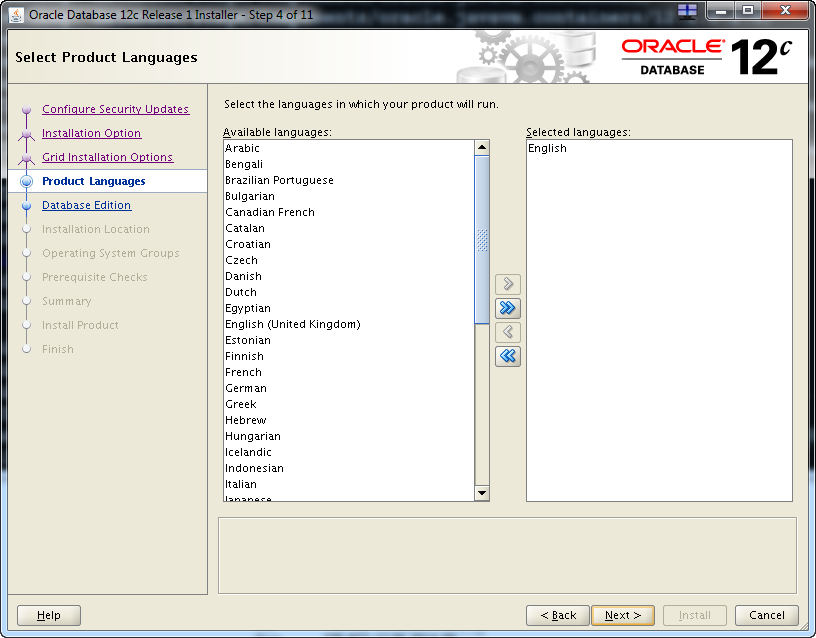Click the Back button
The width and height of the screenshot is (816, 638).
[558, 616]
